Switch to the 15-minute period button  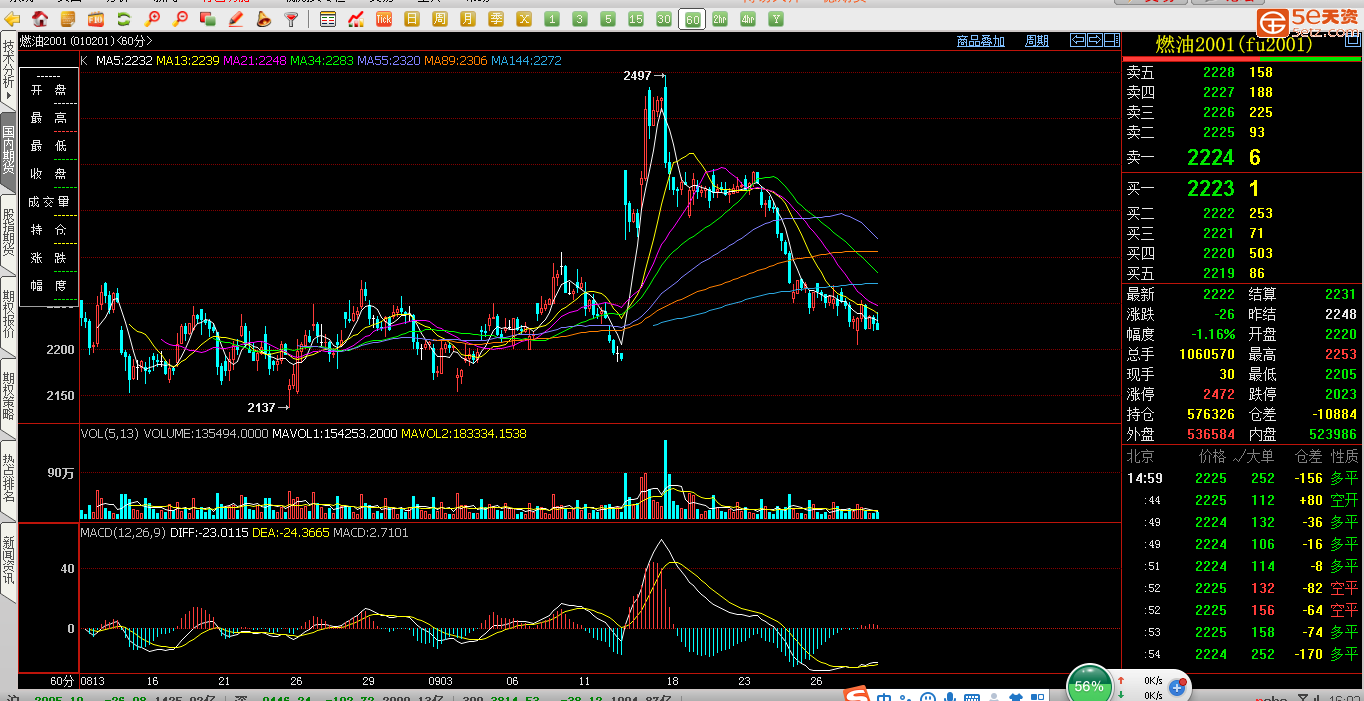tap(636, 19)
